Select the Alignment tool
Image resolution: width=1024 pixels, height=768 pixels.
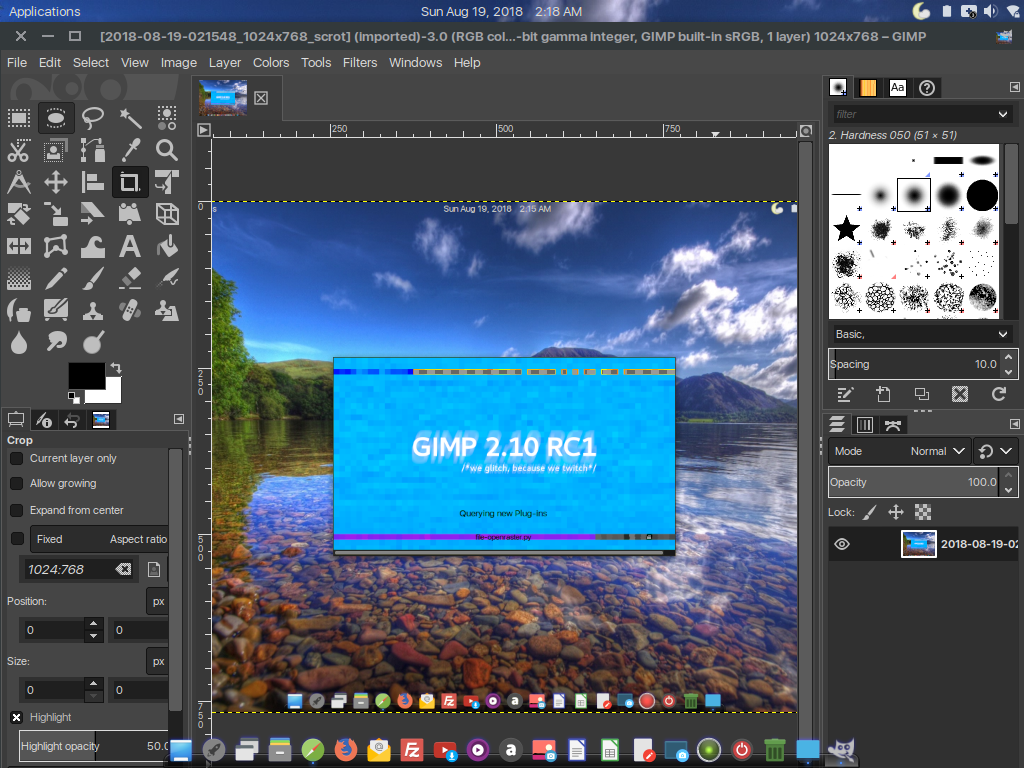(x=93, y=182)
